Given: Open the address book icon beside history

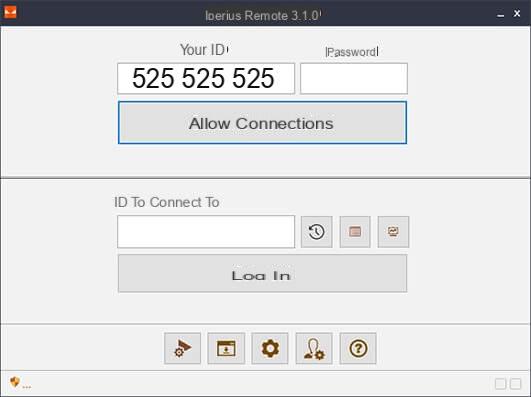Looking at the screenshot, I should pyautogui.click(x=355, y=232).
